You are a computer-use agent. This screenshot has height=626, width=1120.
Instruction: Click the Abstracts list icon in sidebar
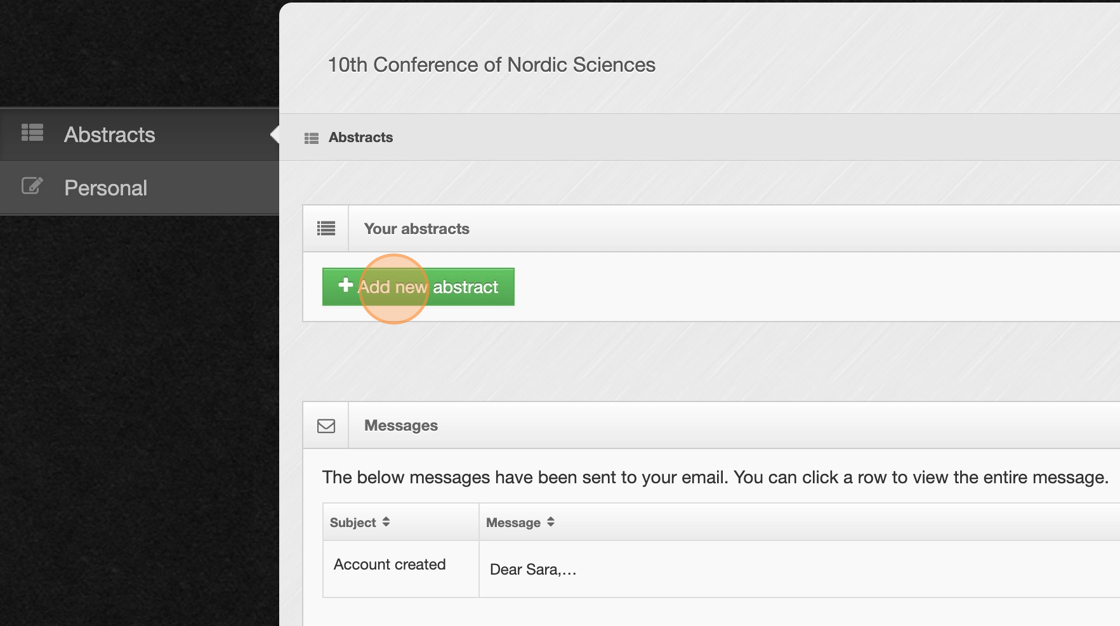(32, 132)
